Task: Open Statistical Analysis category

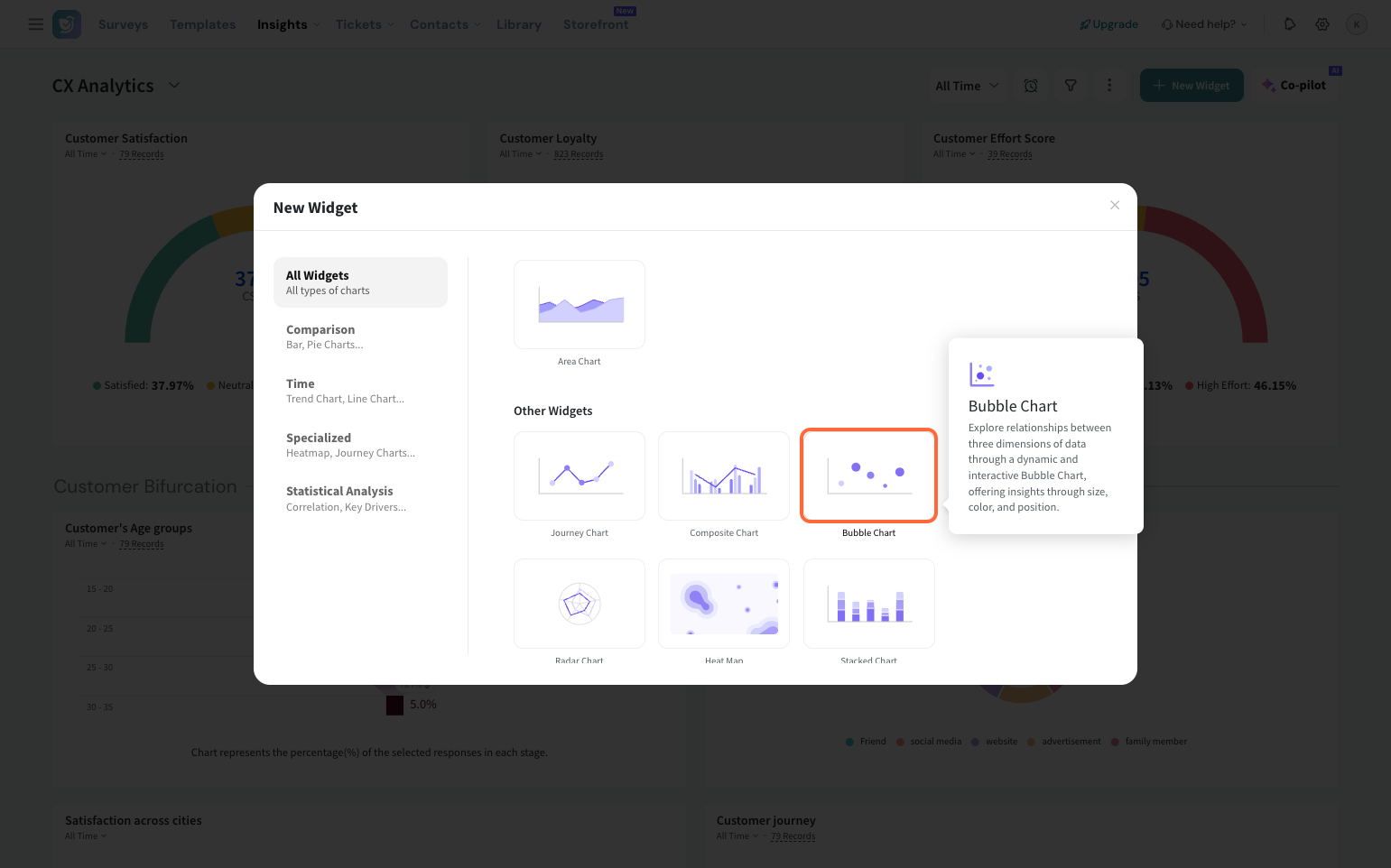Action: [x=360, y=498]
